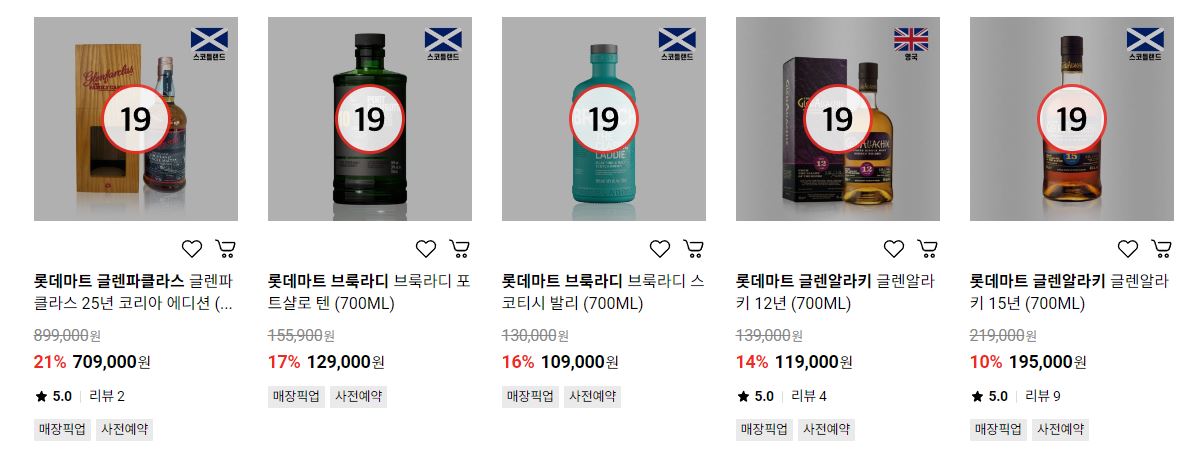Image resolution: width=1195 pixels, height=455 pixels.
Task: Heart the 글렌알라키 15년 product
Action: point(1128,248)
